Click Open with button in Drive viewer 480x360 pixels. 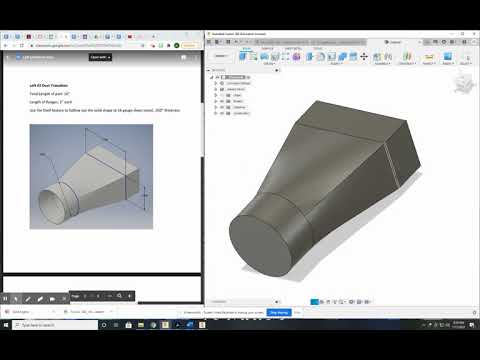[x=100, y=57]
